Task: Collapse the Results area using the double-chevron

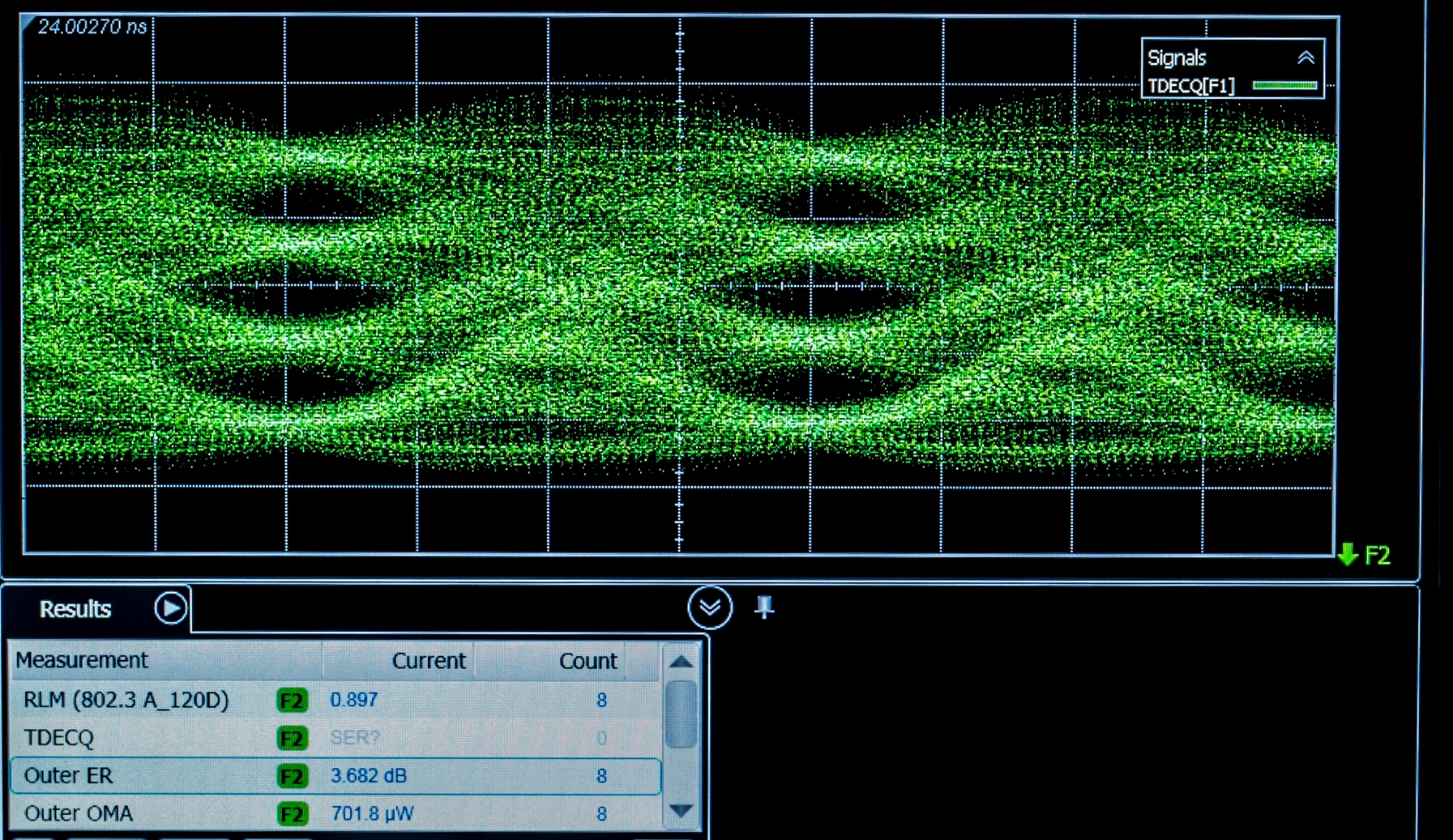Action: [x=711, y=608]
